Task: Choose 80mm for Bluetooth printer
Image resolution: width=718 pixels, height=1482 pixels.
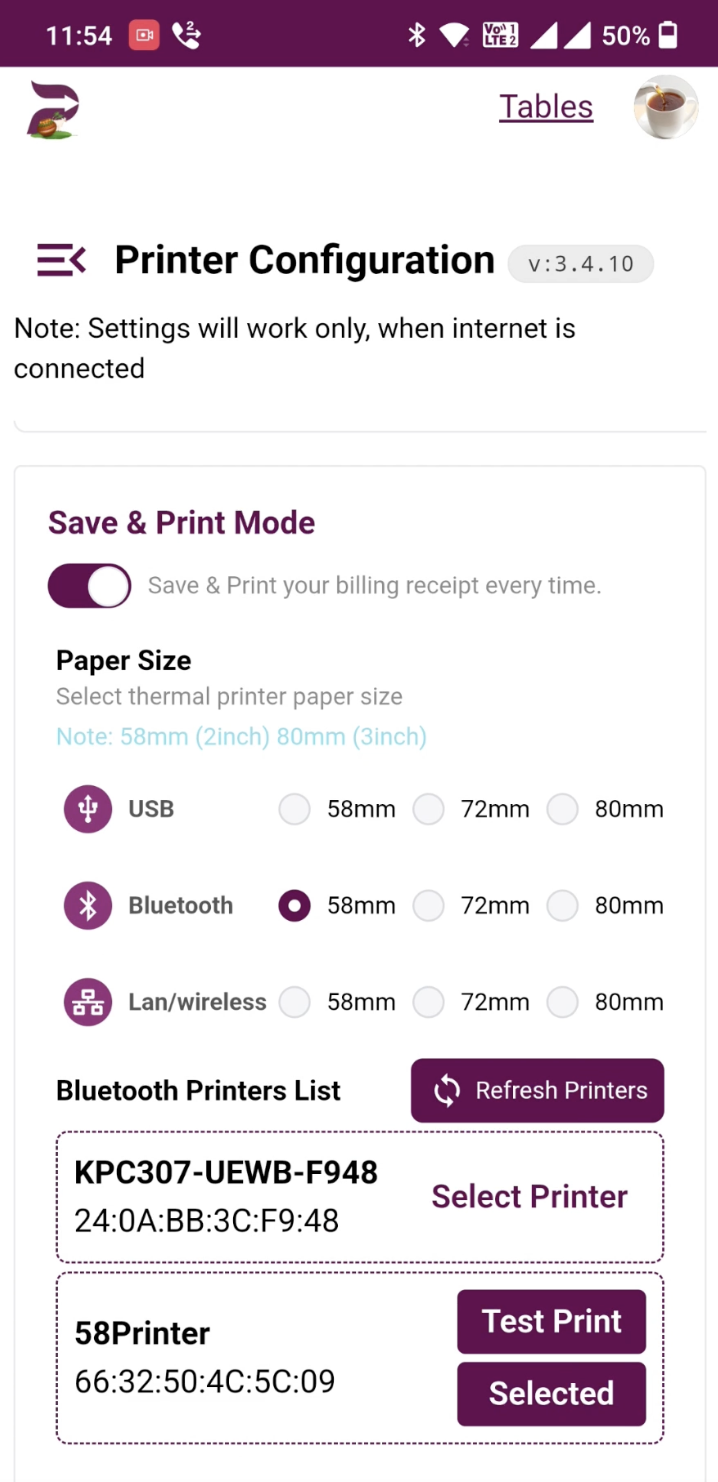Action: click(563, 906)
